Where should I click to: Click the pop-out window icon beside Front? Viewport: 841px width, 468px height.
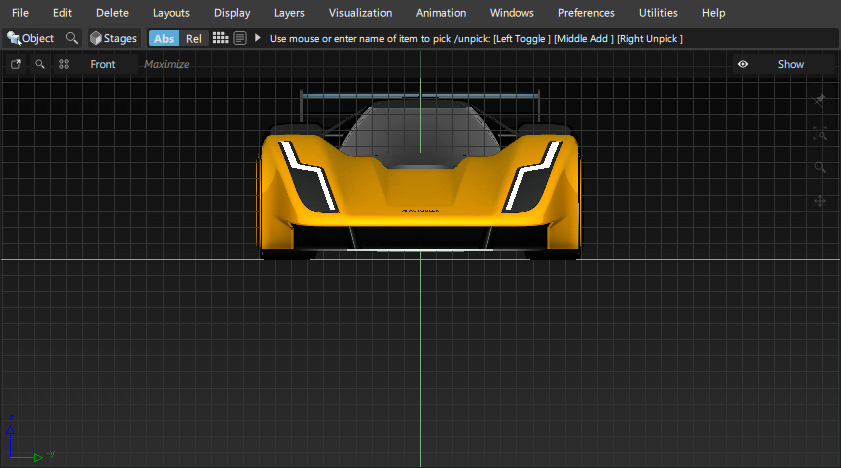point(16,64)
